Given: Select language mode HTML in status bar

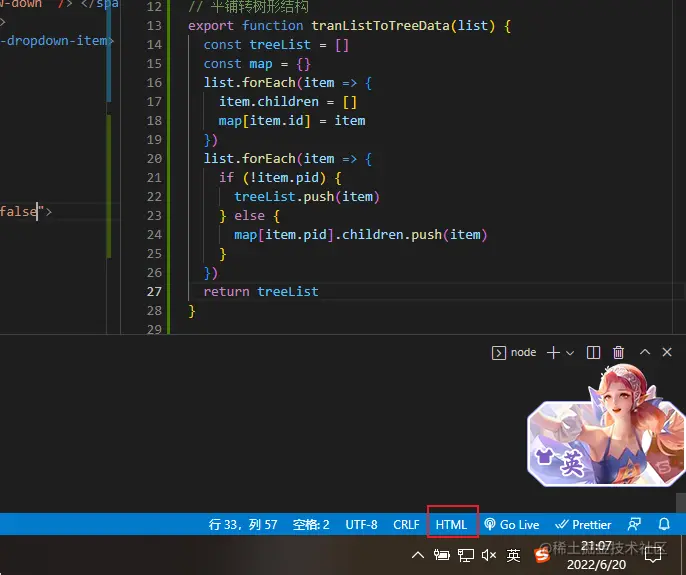Looking at the screenshot, I should tap(451, 524).
